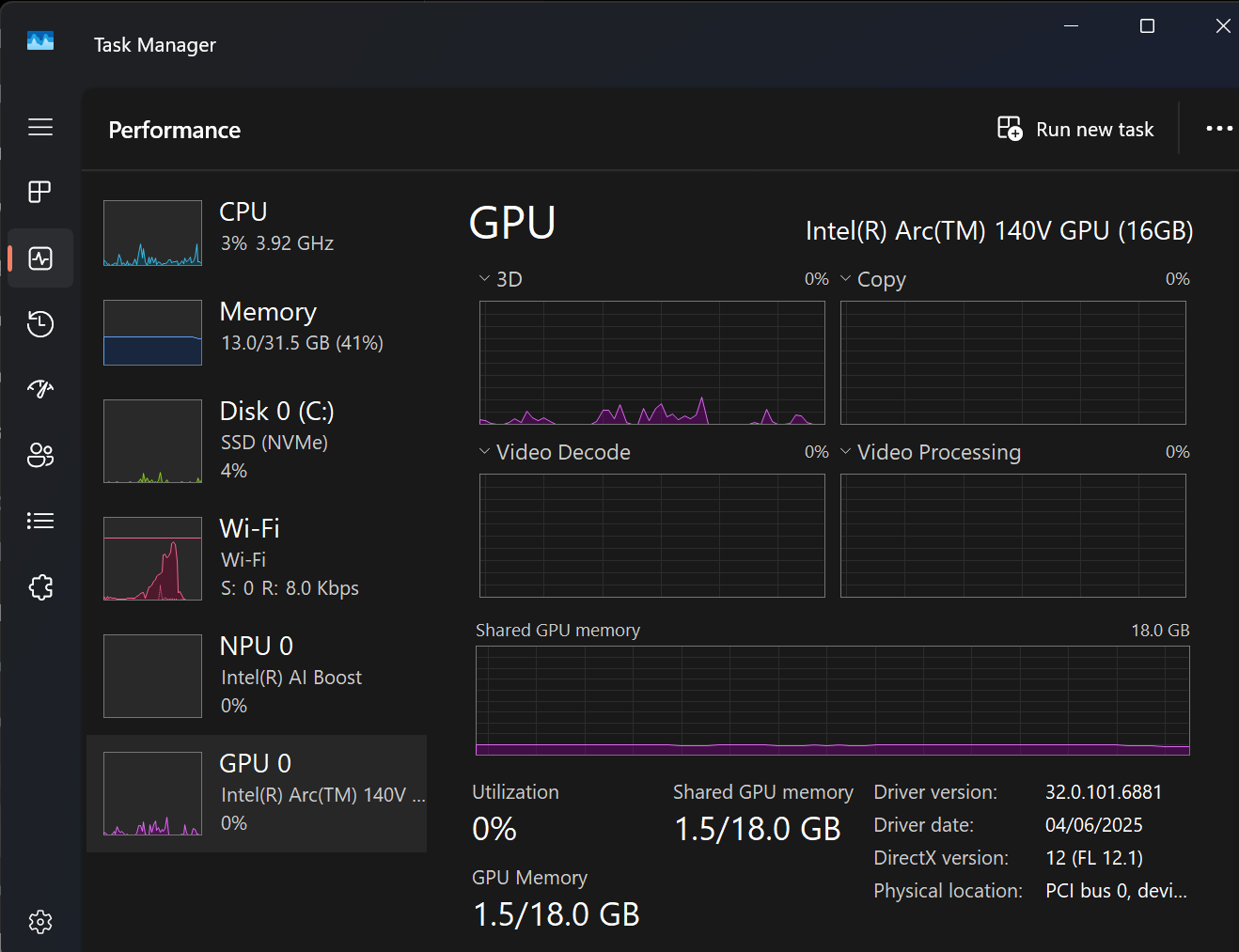Screen dimensions: 1239x952
Task: Open the Details page icon
Action: (40, 521)
